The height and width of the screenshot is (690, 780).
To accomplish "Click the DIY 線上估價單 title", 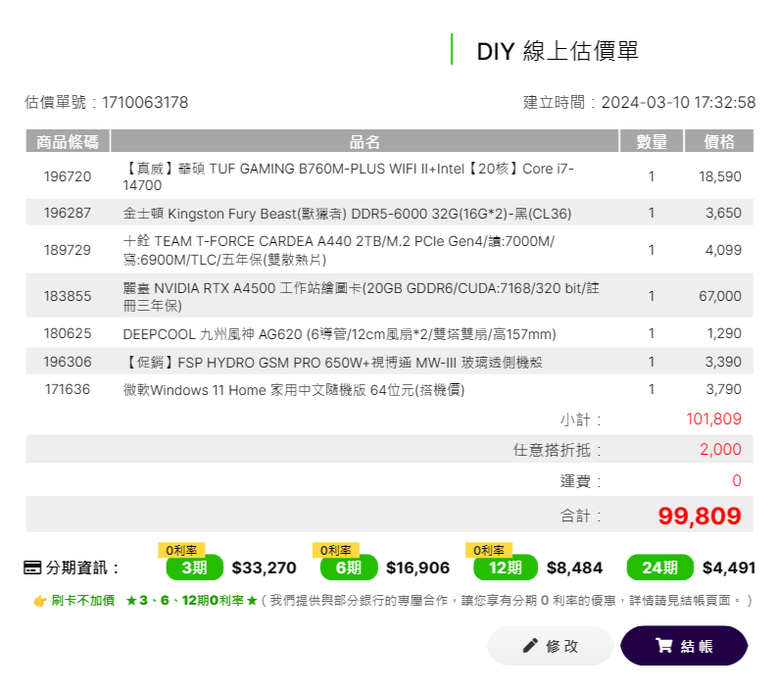I will pyautogui.click(x=557, y=51).
